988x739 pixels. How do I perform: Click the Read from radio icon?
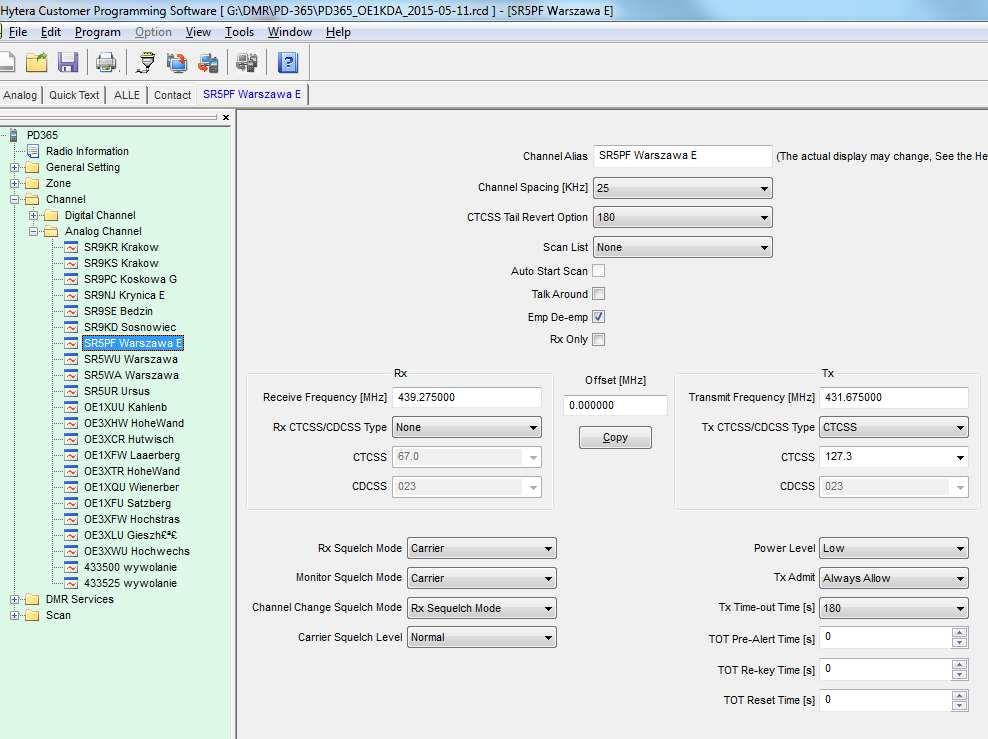[x=177, y=62]
